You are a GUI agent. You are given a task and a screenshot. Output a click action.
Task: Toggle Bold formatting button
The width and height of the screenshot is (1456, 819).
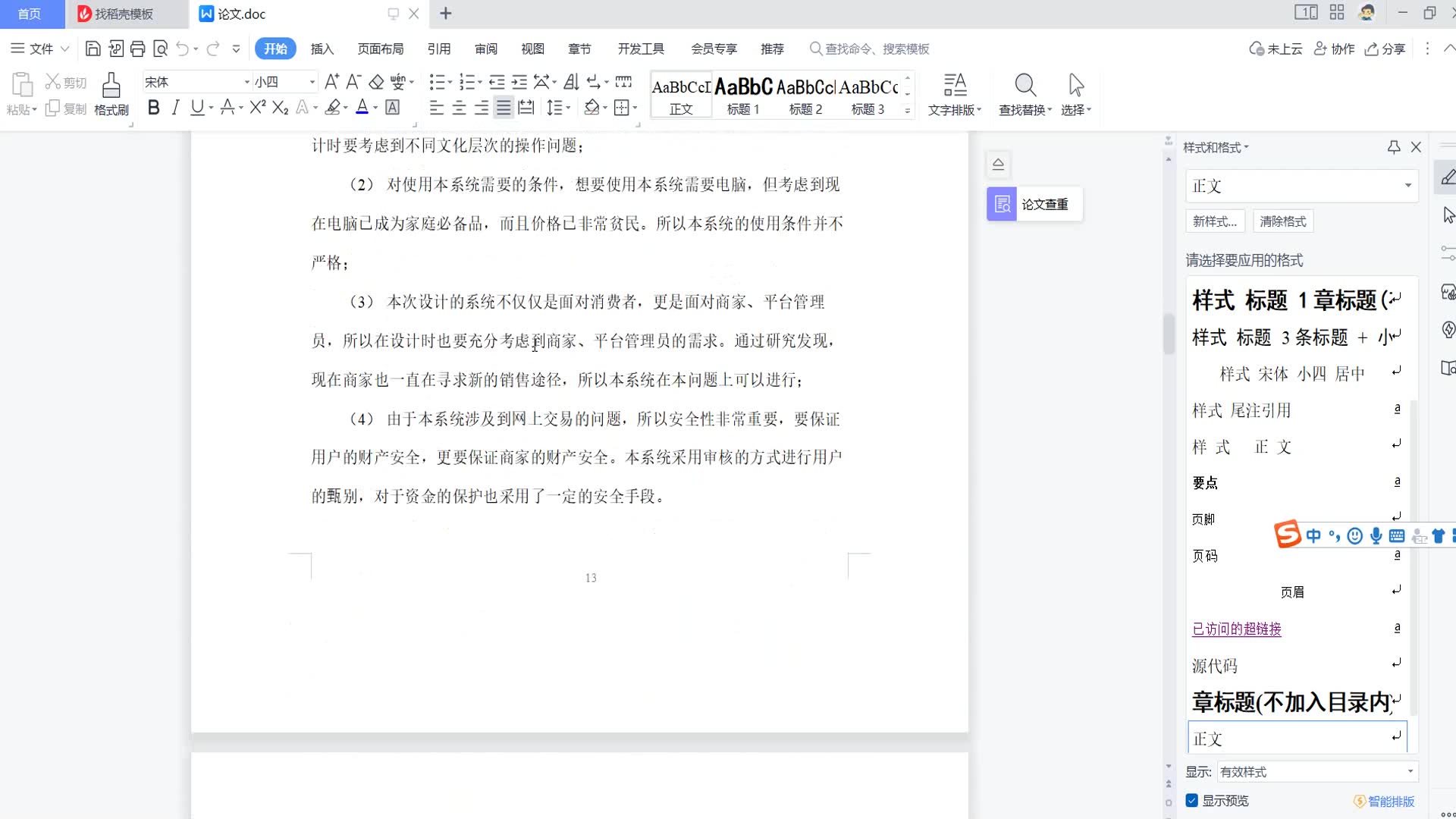click(154, 108)
